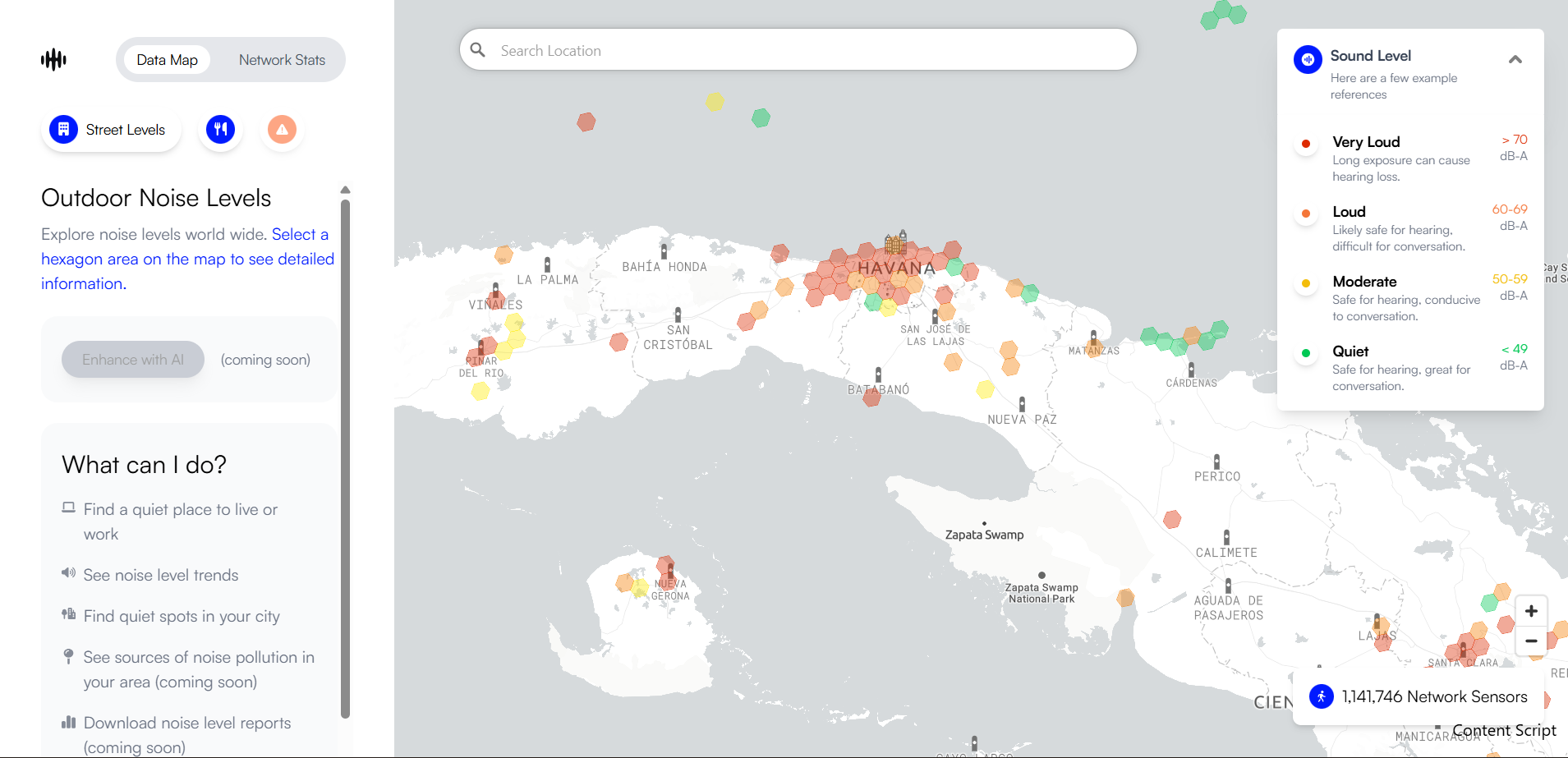Click the Search Location field

[798, 50]
